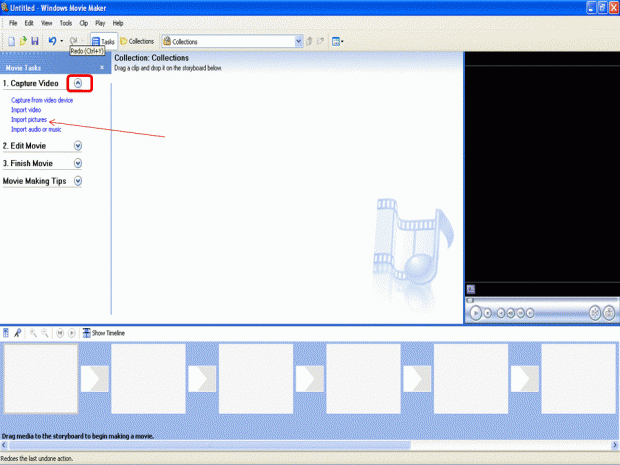
Task: Click the preview monitor seek bar
Action: 542,301
